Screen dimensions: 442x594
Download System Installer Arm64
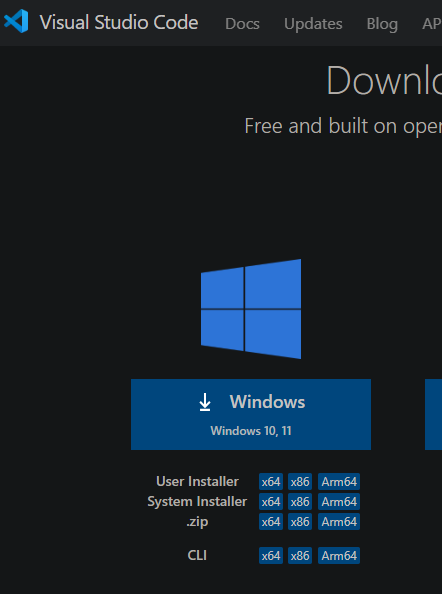pyautogui.click(x=339, y=502)
